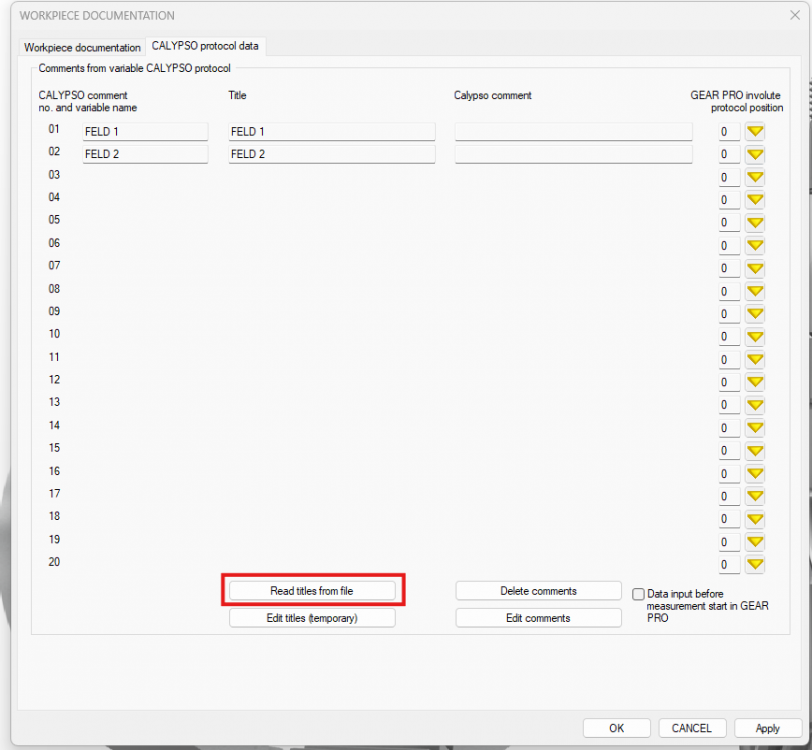Screen dimensions: 812x750
Task: Click protocol position field for row 03
Action: coord(729,178)
